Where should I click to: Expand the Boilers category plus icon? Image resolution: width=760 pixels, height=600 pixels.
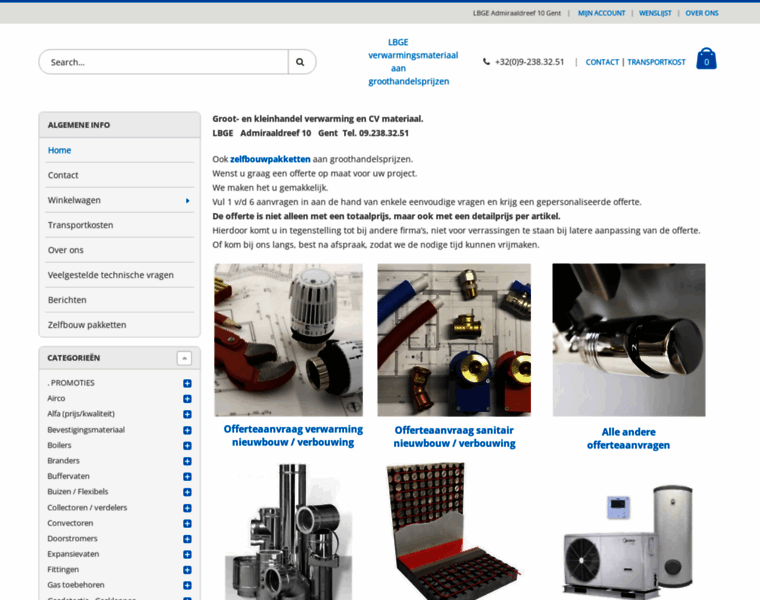pyautogui.click(x=187, y=445)
